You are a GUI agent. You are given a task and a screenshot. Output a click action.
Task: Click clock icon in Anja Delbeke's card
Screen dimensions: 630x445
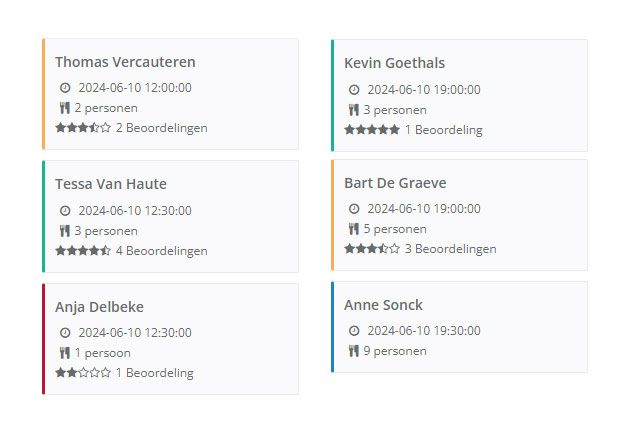click(x=65, y=333)
